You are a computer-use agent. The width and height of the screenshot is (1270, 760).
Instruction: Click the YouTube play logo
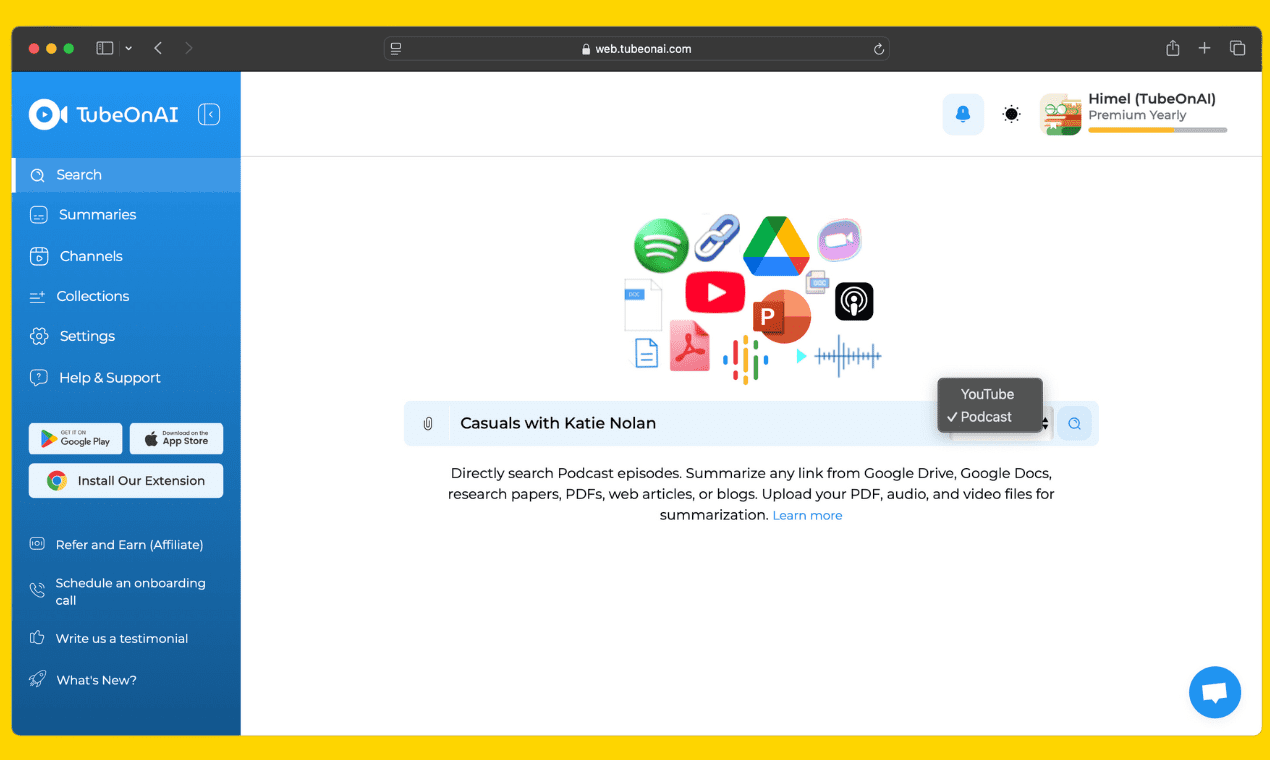(x=715, y=292)
